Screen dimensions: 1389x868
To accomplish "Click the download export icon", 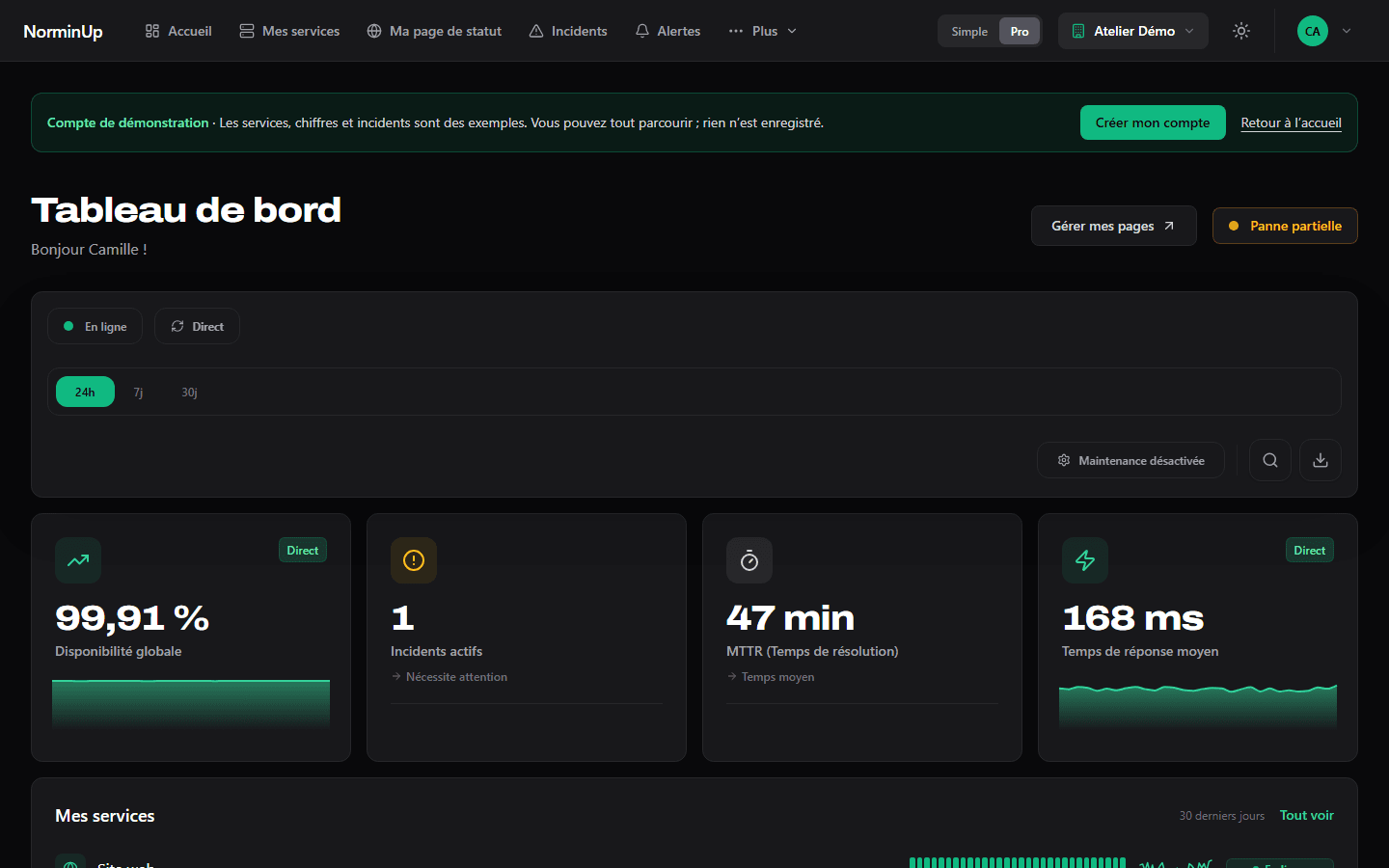I will (x=1321, y=460).
